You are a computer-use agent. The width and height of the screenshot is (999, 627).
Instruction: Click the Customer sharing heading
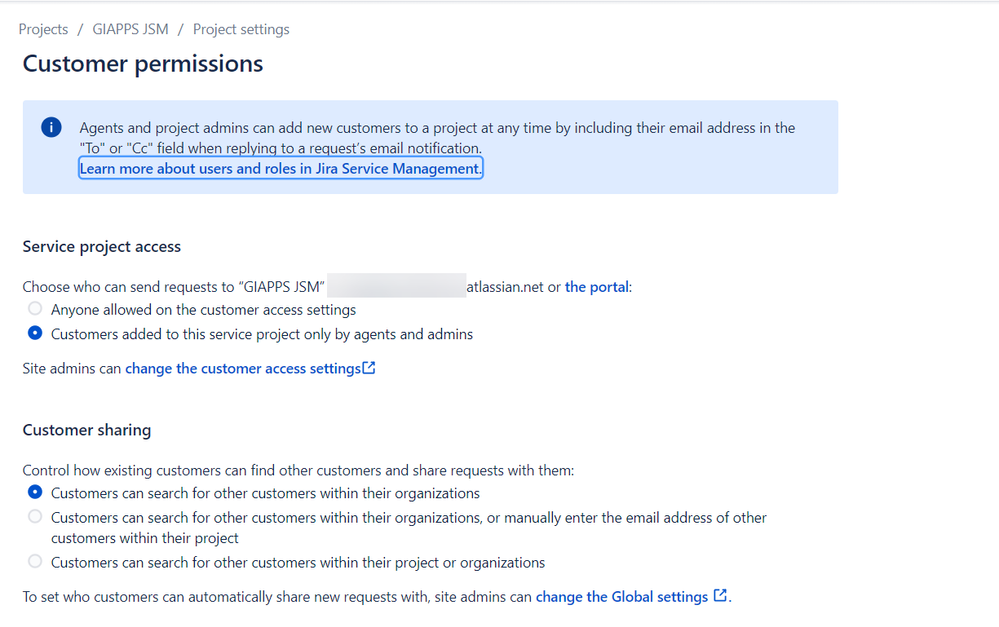coord(87,430)
